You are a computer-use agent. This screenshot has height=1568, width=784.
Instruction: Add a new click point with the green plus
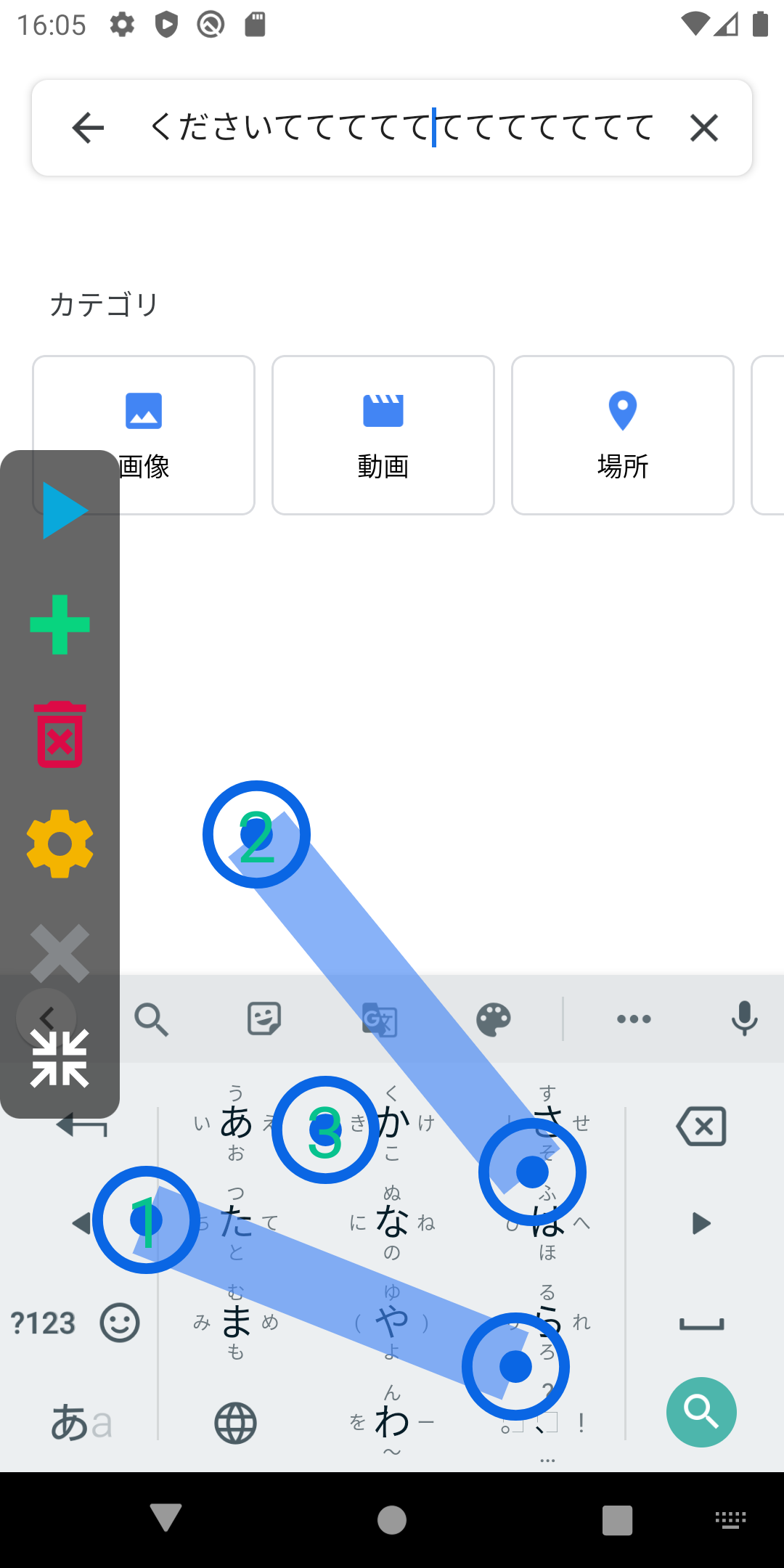click(60, 624)
